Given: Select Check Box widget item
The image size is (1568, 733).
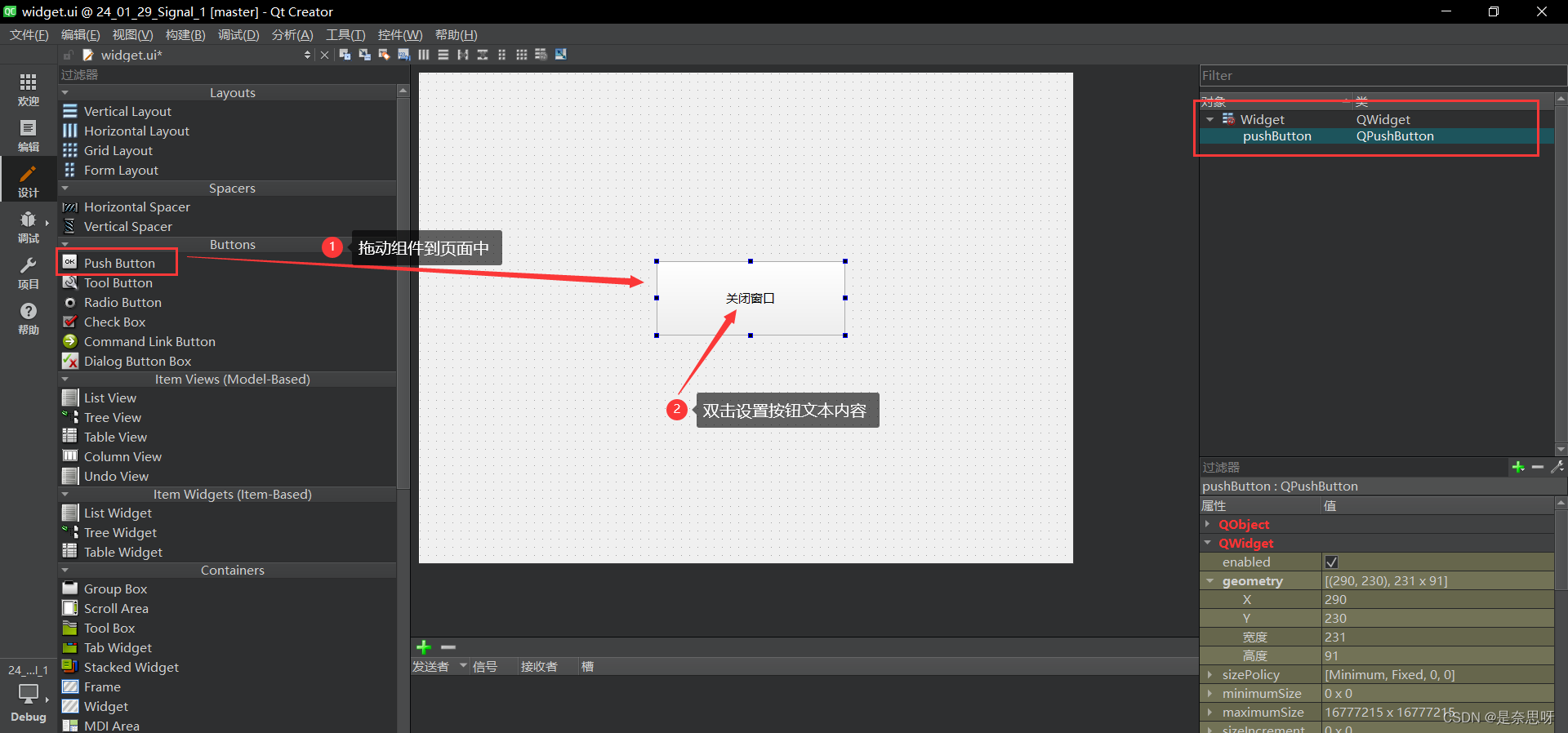Looking at the screenshot, I should (114, 322).
